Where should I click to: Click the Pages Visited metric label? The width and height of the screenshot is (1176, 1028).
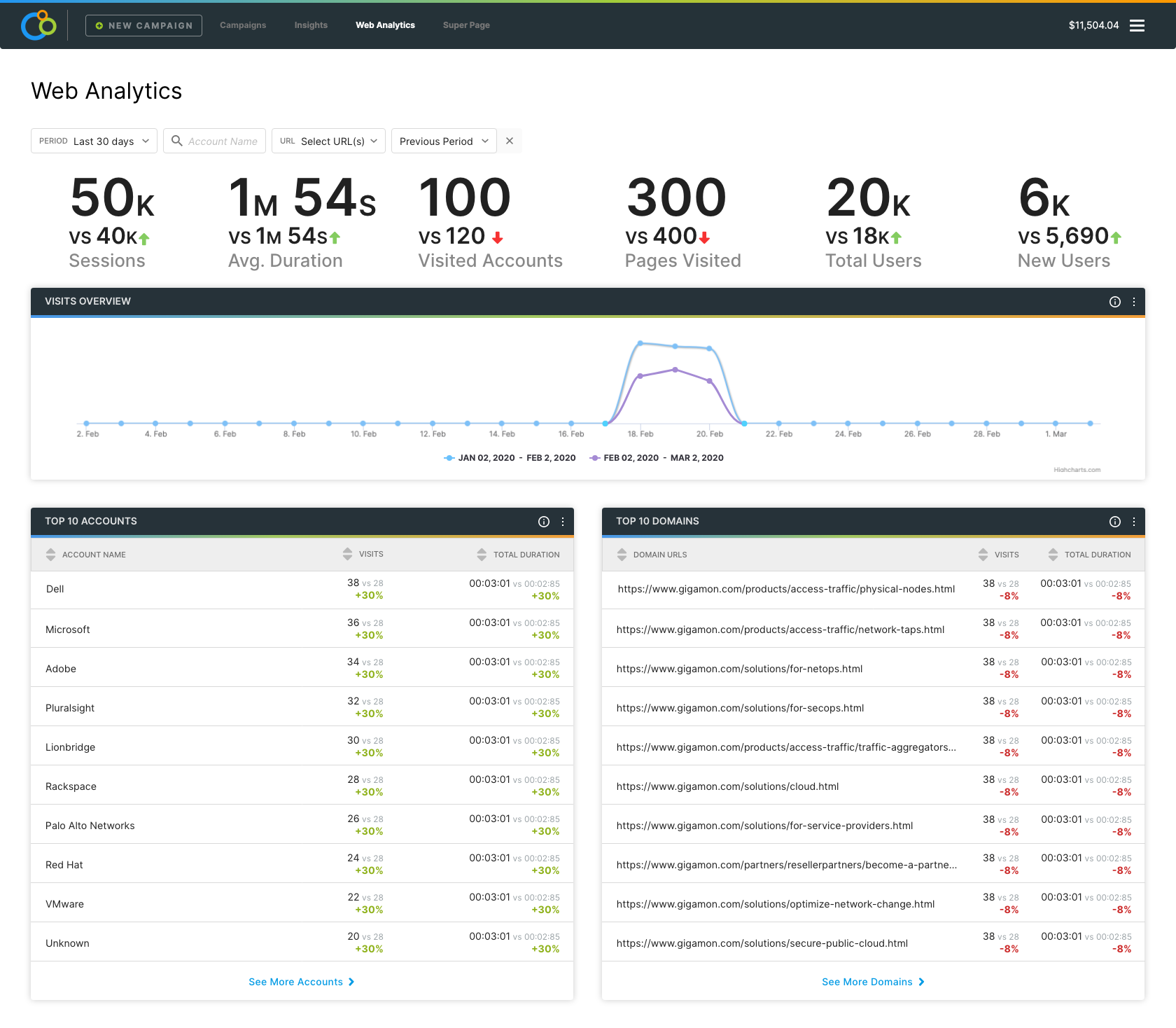(682, 261)
